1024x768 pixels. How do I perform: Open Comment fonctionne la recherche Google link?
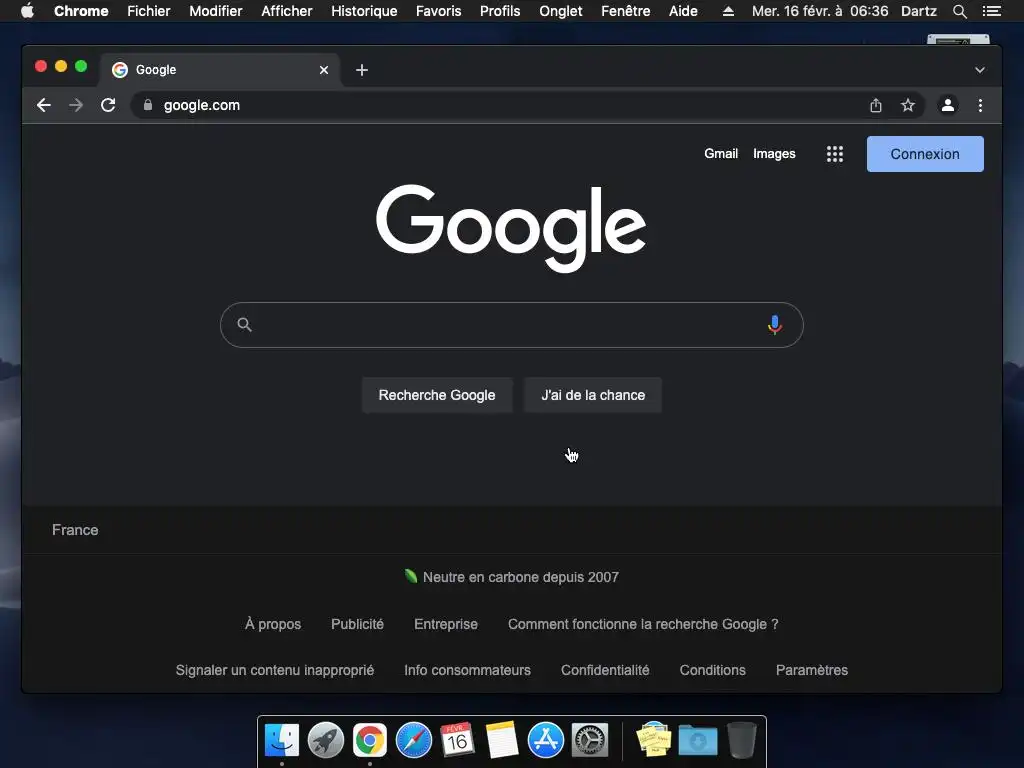tap(643, 624)
